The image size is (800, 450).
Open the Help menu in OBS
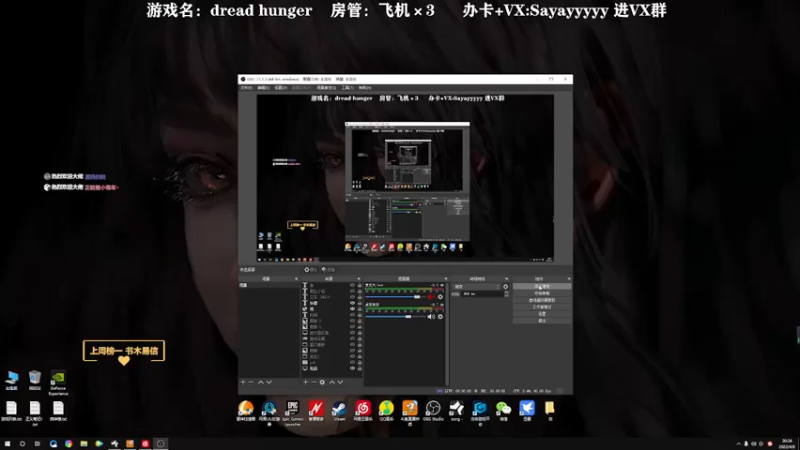pos(365,88)
